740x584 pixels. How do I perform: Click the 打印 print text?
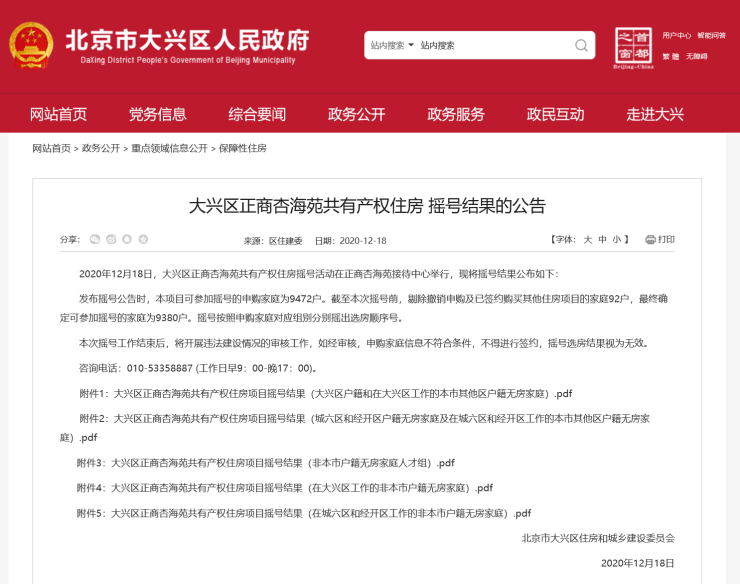(x=666, y=239)
